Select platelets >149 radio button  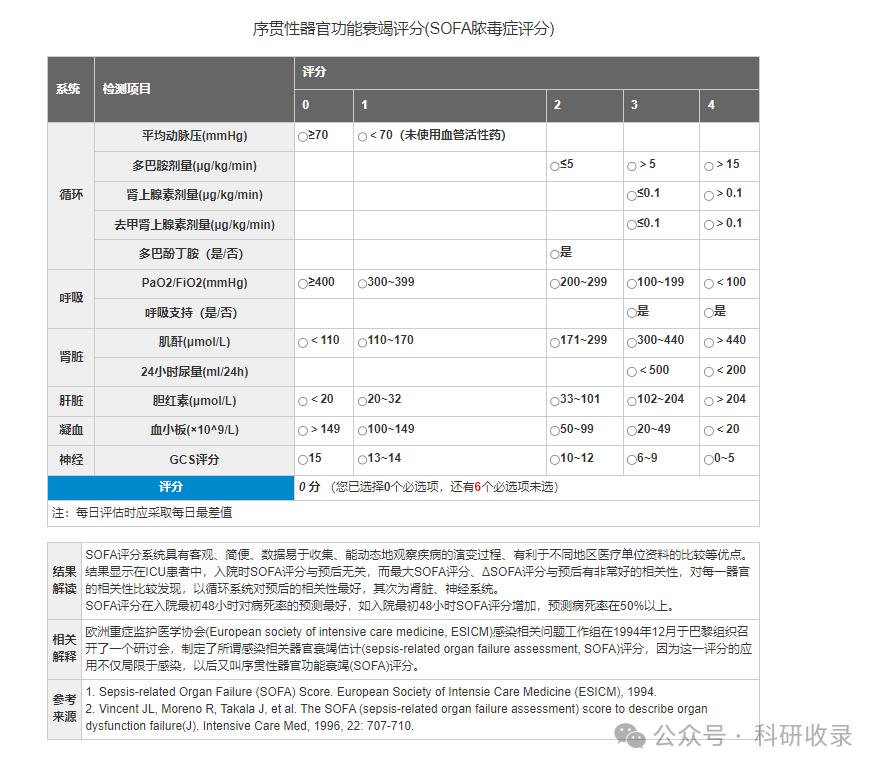click(303, 431)
